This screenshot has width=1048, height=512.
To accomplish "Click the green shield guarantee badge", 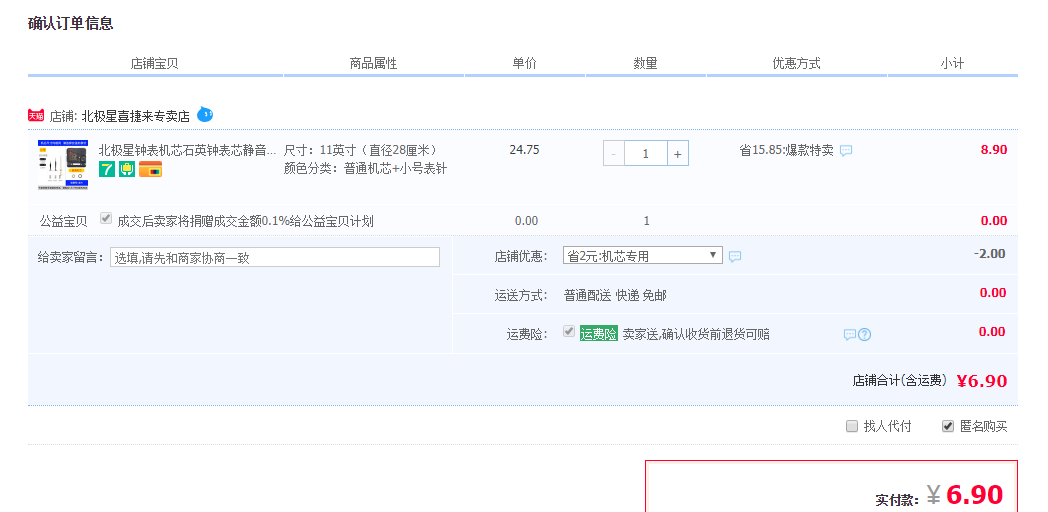I will tap(127, 169).
